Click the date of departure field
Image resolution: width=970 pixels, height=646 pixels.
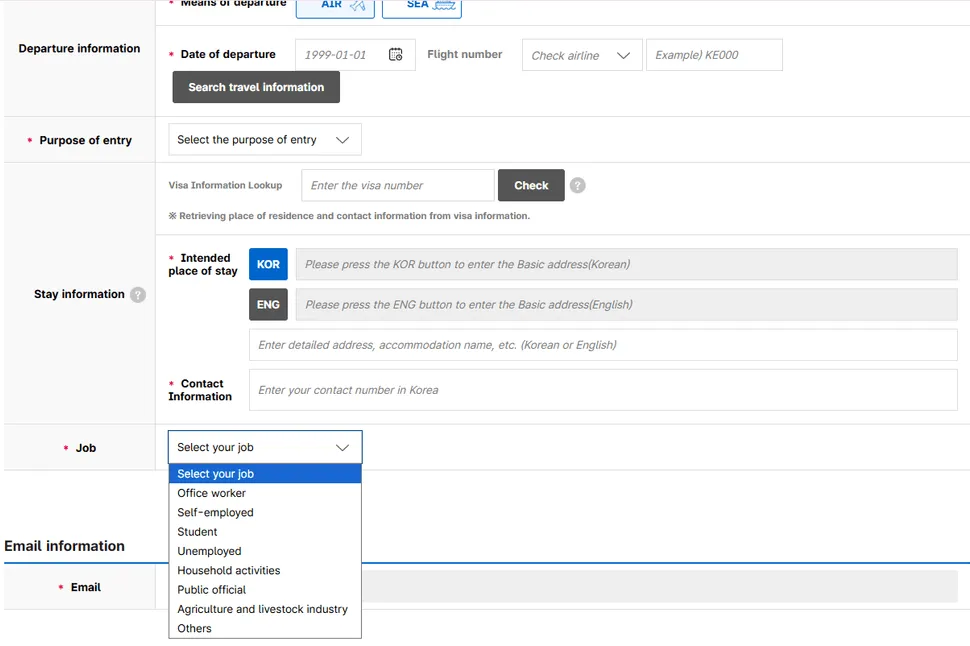click(x=355, y=54)
